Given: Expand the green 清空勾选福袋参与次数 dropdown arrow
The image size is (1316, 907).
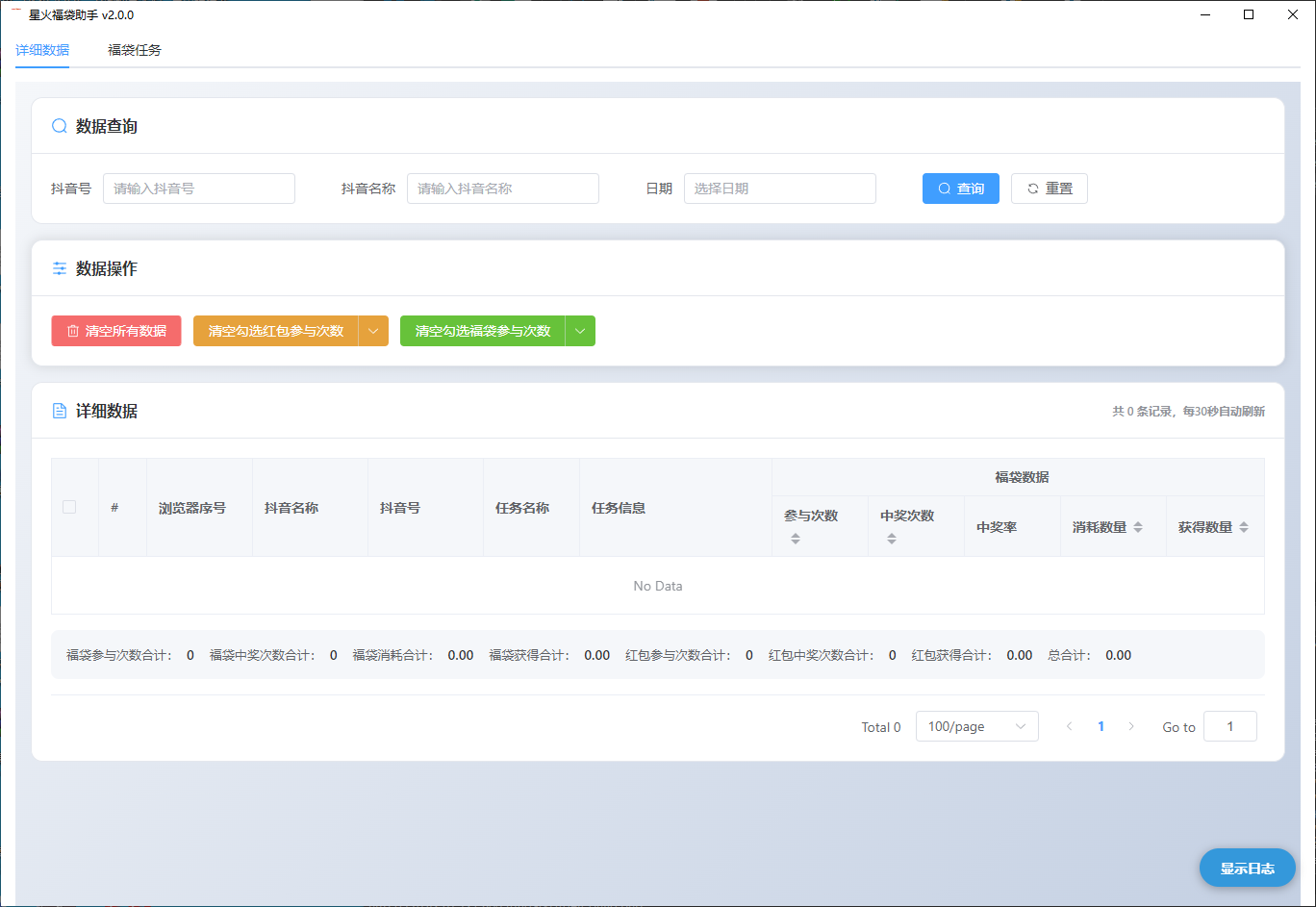Looking at the screenshot, I should (580, 331).
